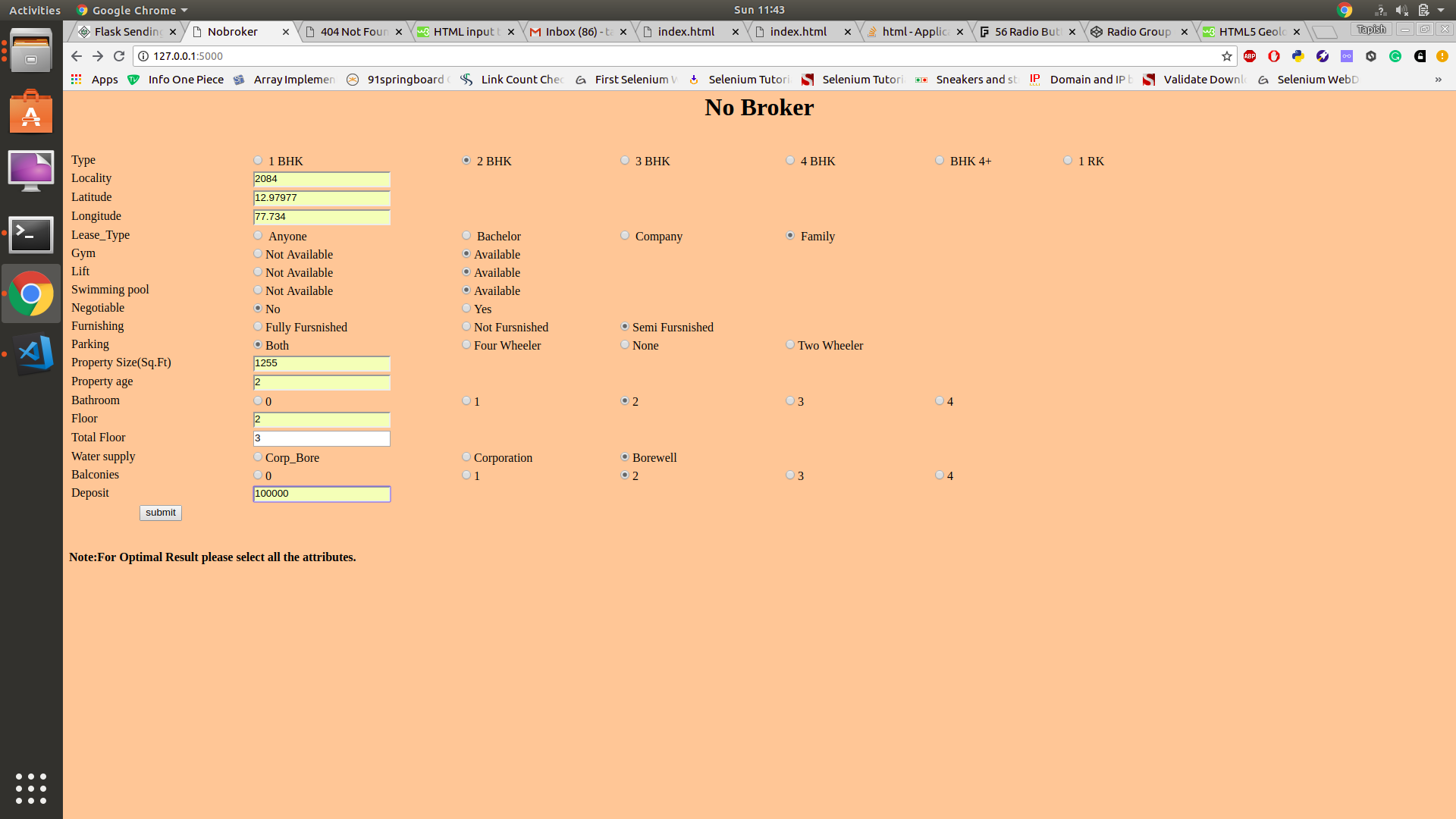Set Negotiable to Yes
Image resolution: width=1456 pixels, height=819 pixels.
(466, 309)
